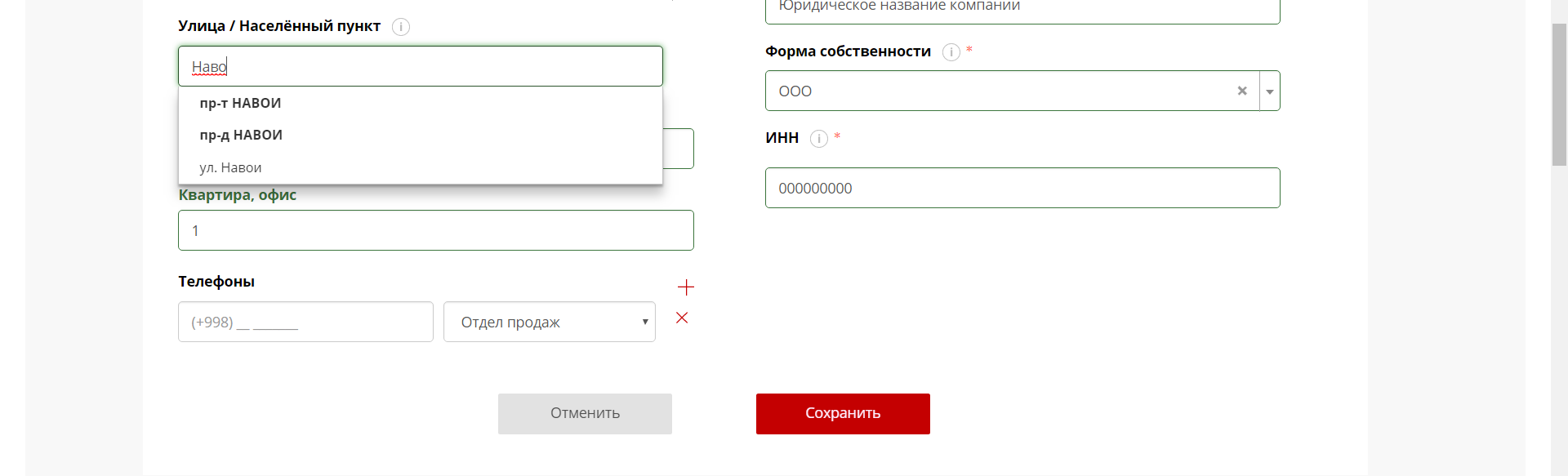Focus the Юридическое название компании field

(x=1022, y=8)
